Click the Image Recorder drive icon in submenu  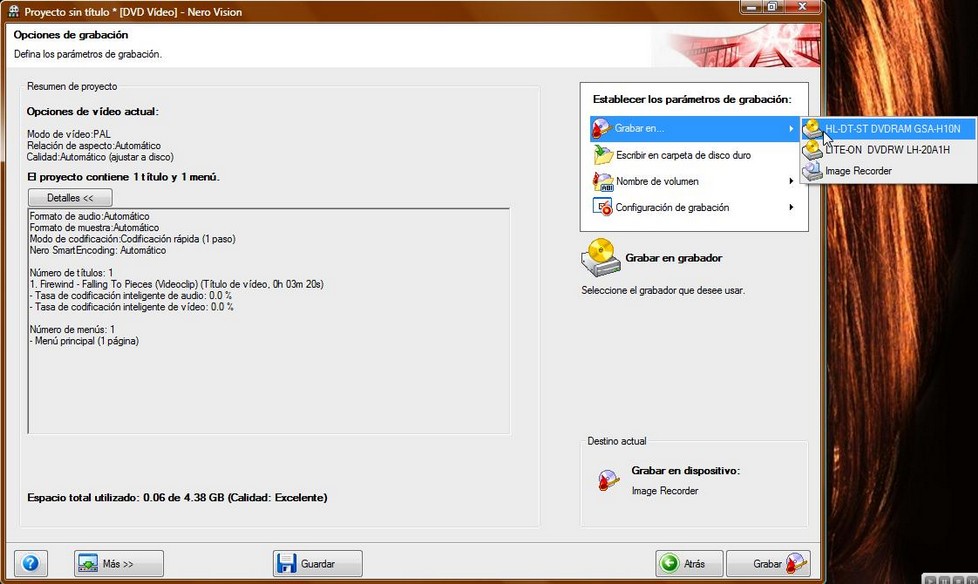coord(812,171)
